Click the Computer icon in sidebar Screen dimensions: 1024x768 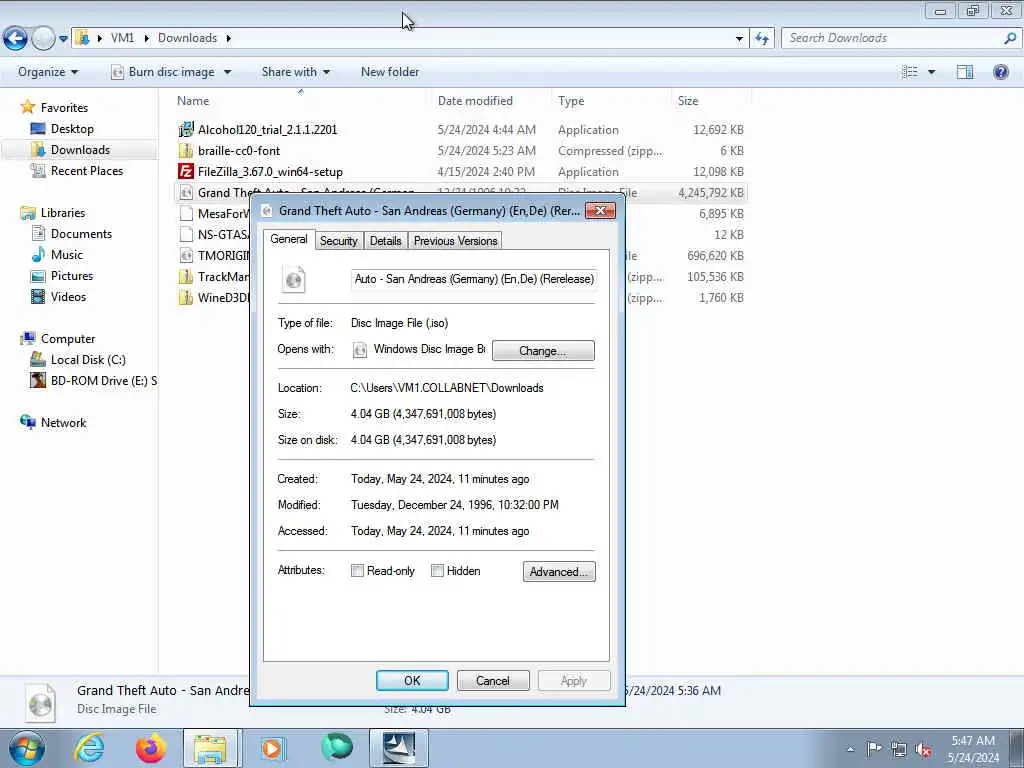(27, 338)
